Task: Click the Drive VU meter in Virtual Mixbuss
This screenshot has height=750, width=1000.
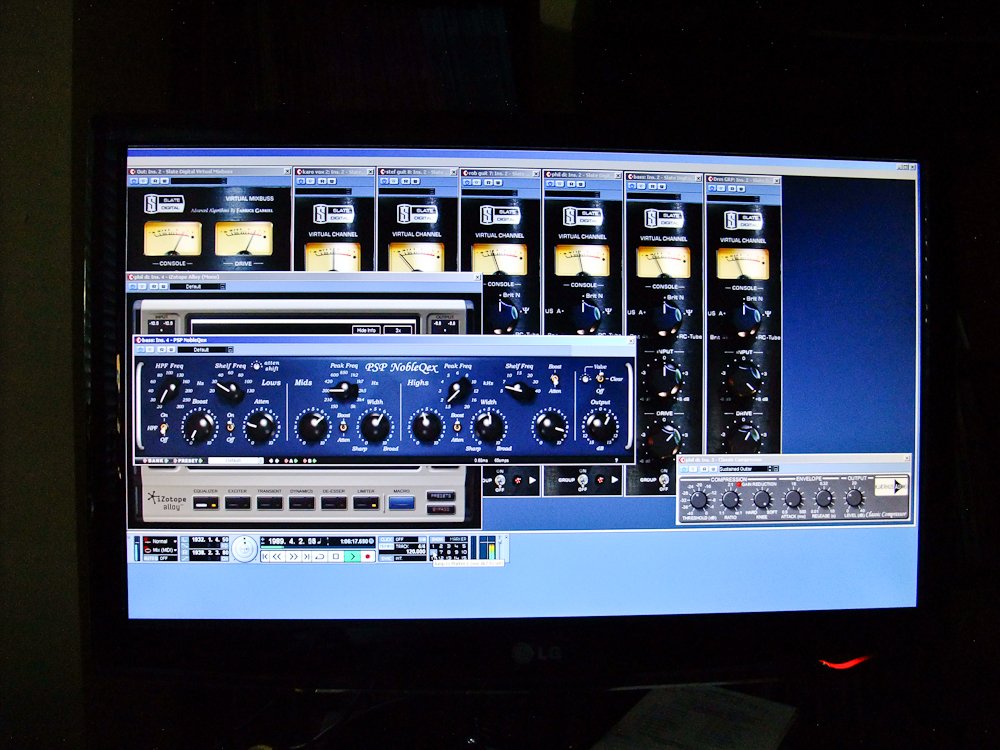Action: tap(244, 239)
